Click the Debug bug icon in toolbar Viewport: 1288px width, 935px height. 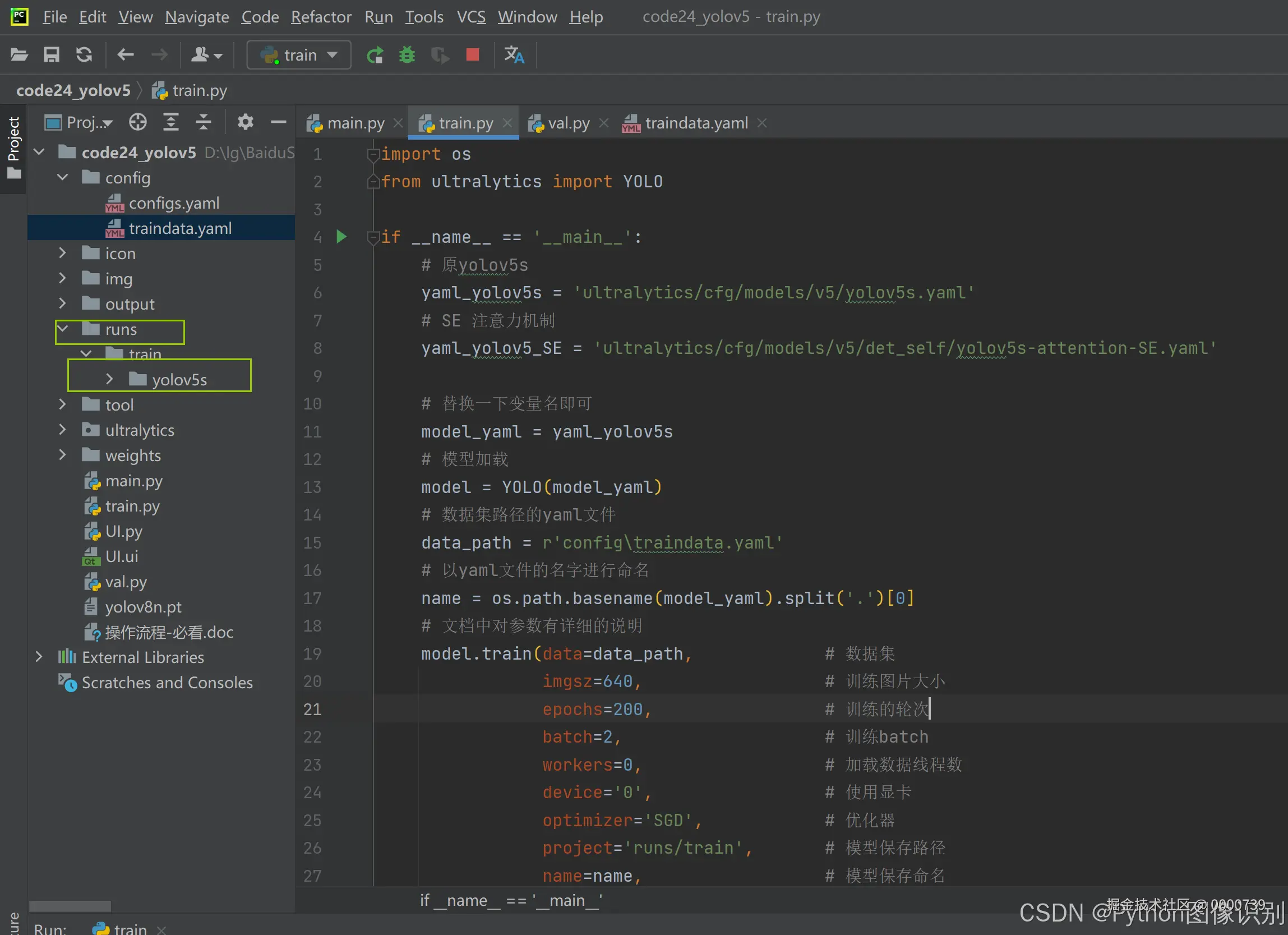coord(407,55)
